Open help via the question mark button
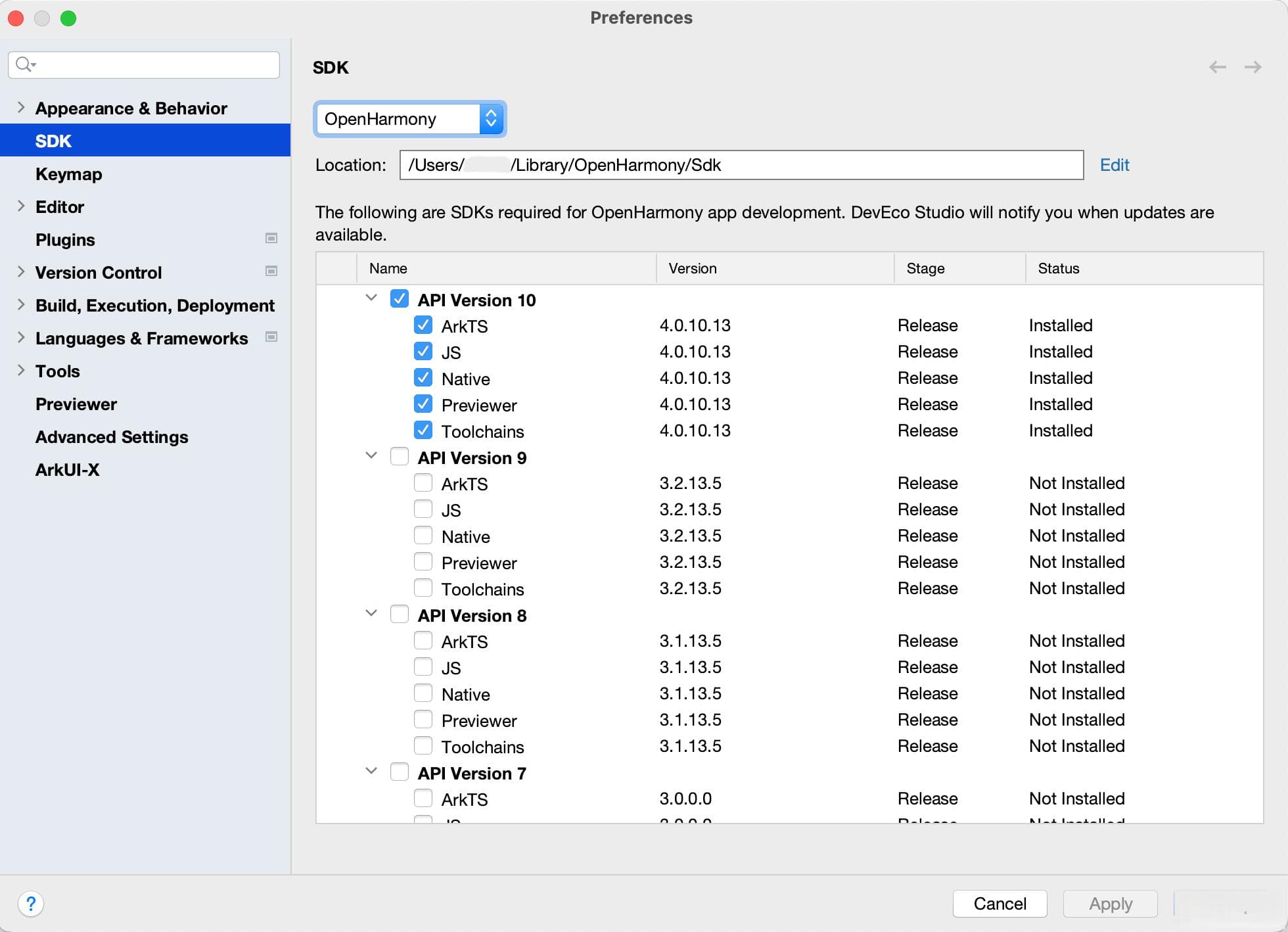 click(30, 904)
